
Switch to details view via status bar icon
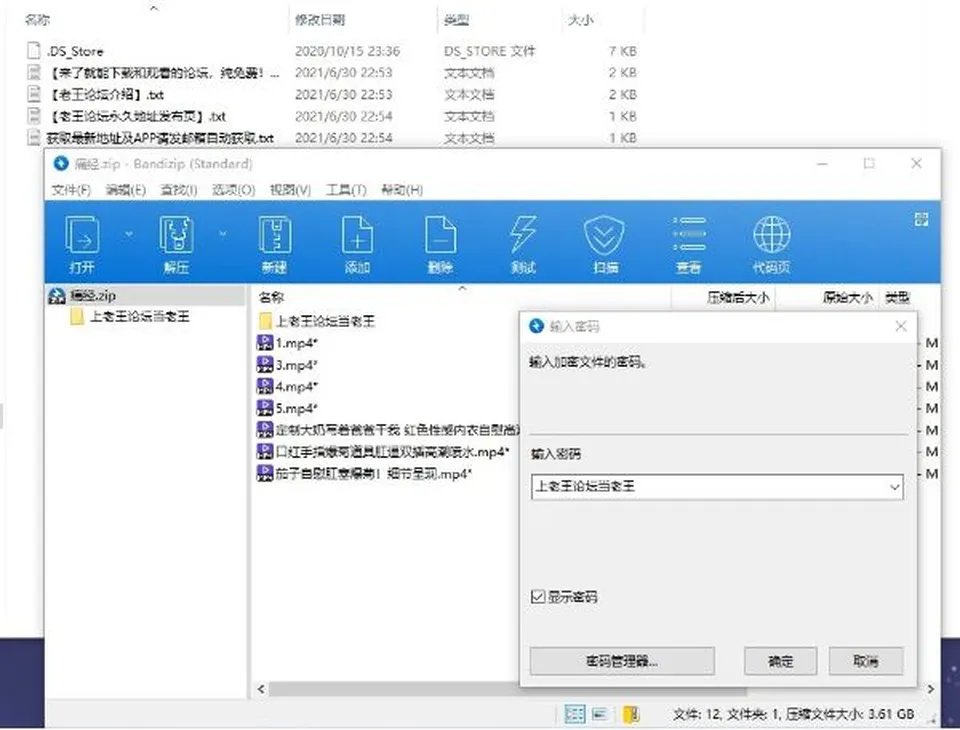pos(575,713)
